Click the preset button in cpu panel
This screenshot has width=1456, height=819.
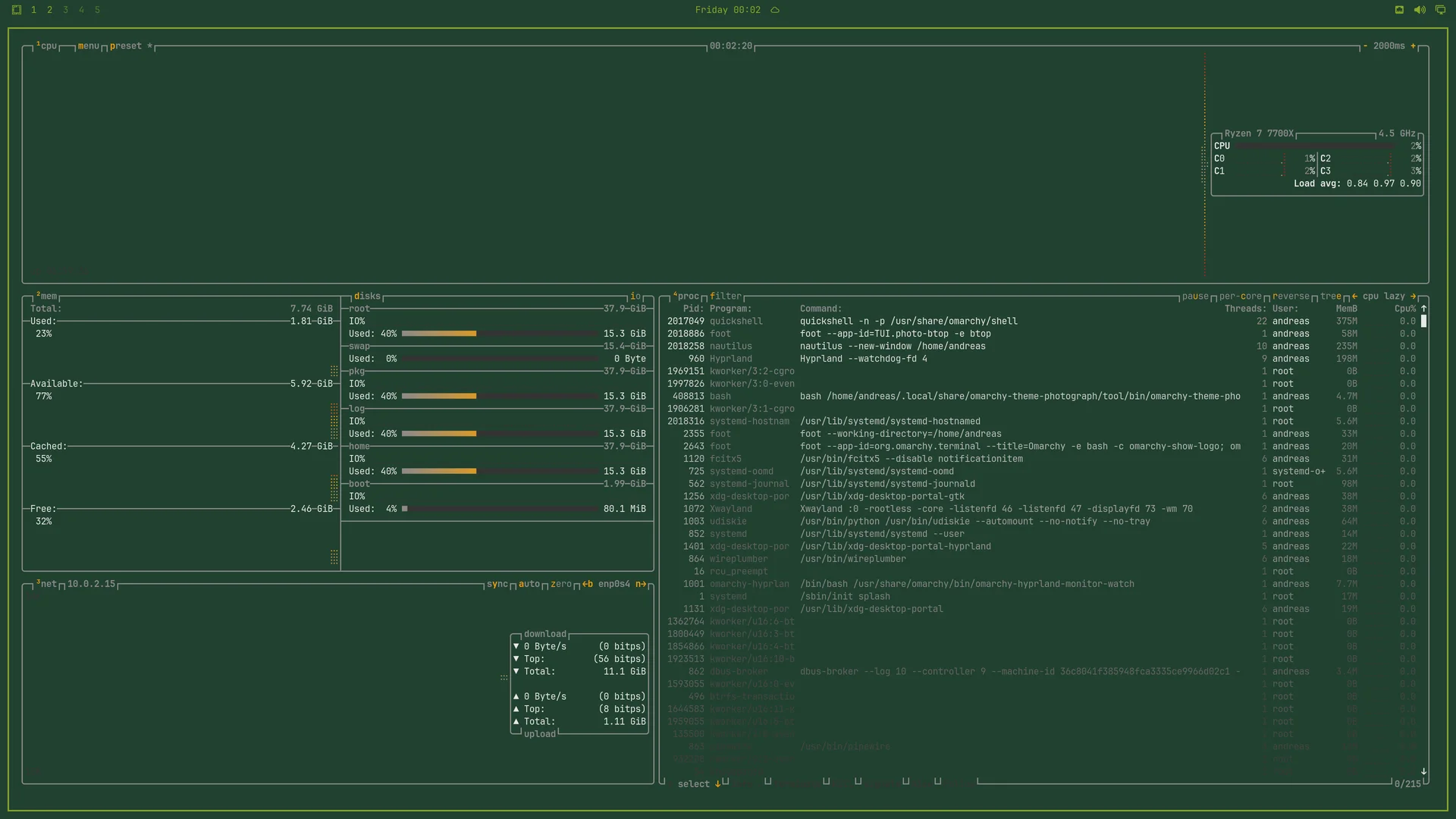pyautogui.click(x=125, y=46)
